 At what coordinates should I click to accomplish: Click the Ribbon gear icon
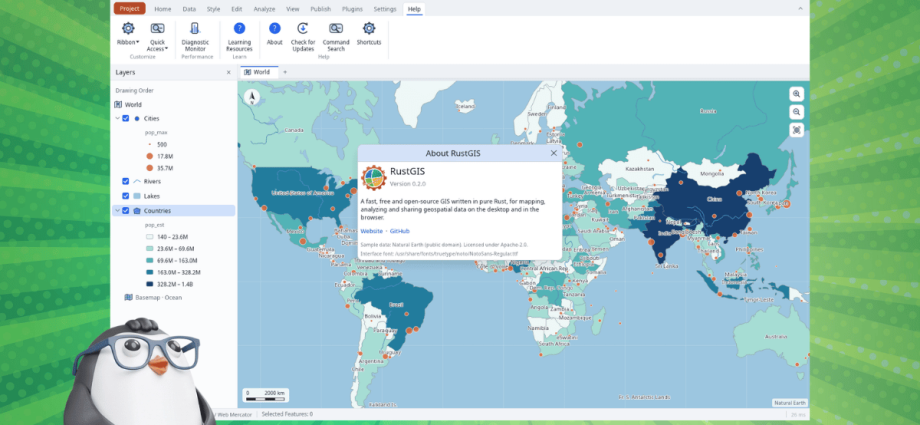pyautogui.click(x=128, y=28)
